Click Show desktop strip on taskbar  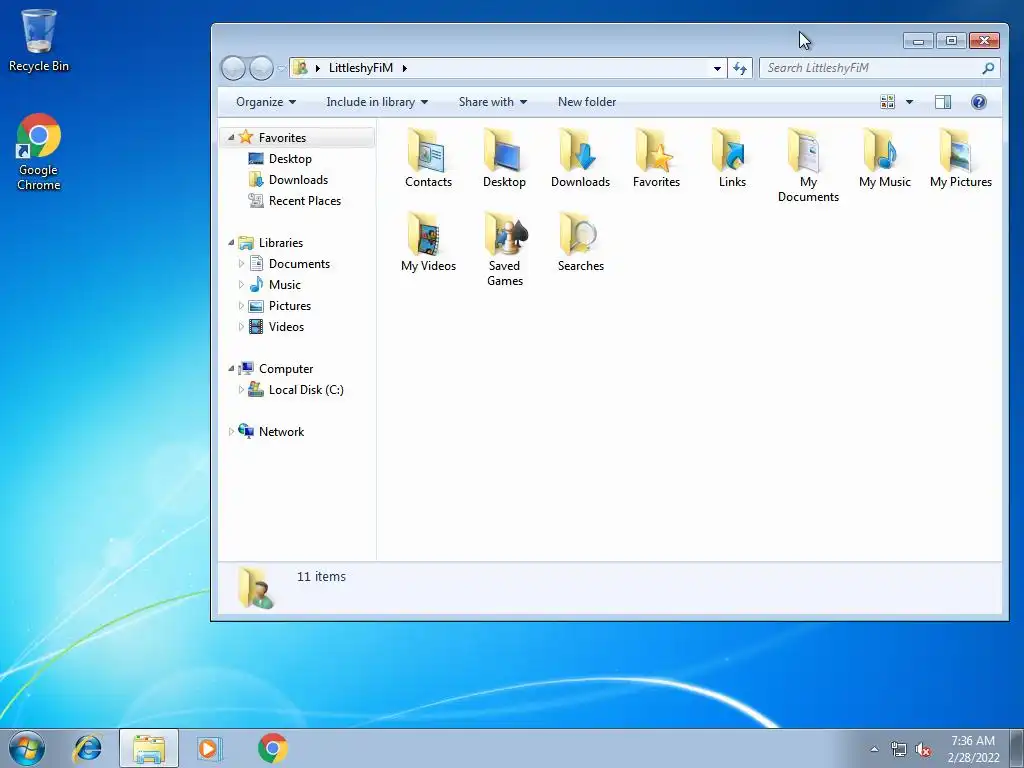[1017, 748]
